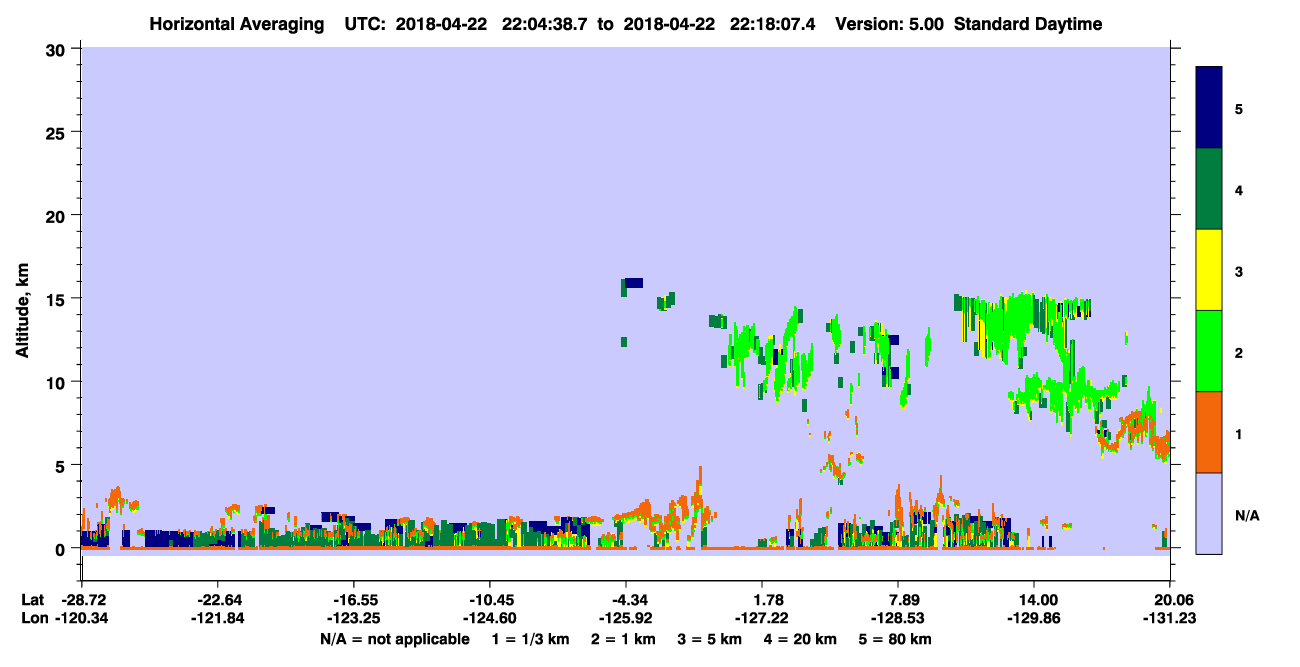Click the lavender N/A colorbar segment

1210,513
